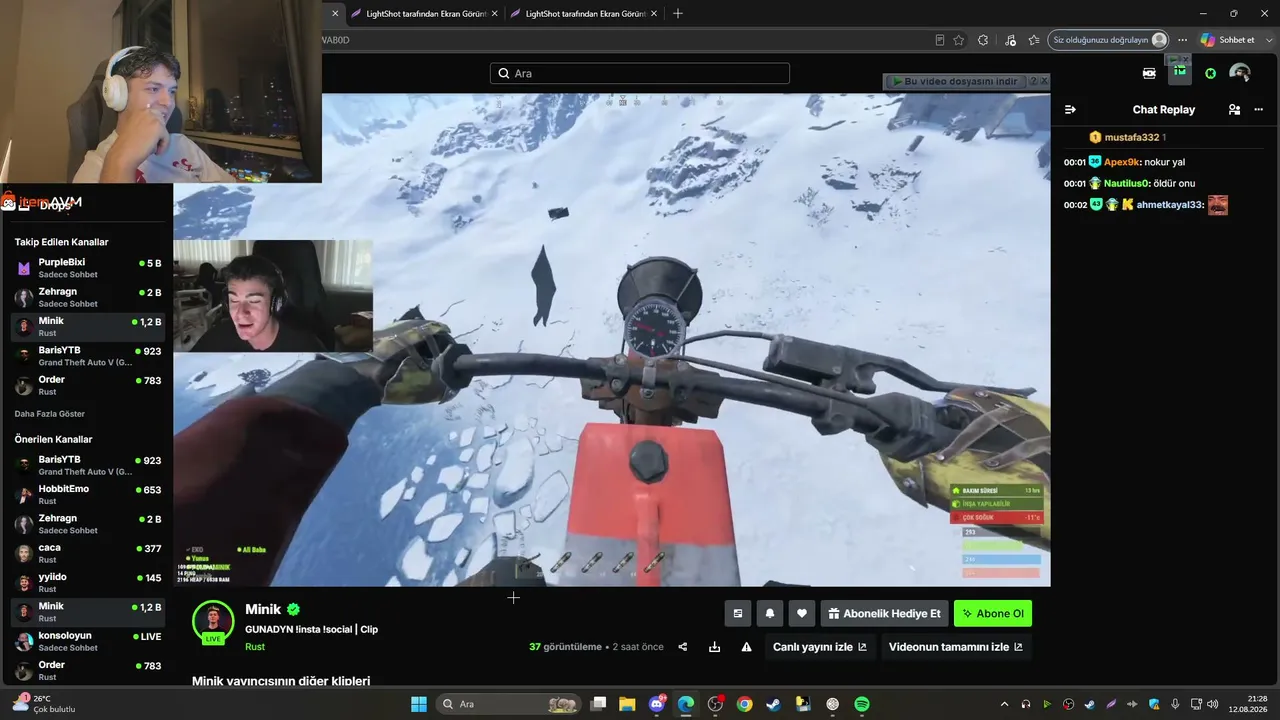Viewport: 1280px width, 720px height.
Task: Open HobbitEmo in recommended channels
Action: (87, 494)
